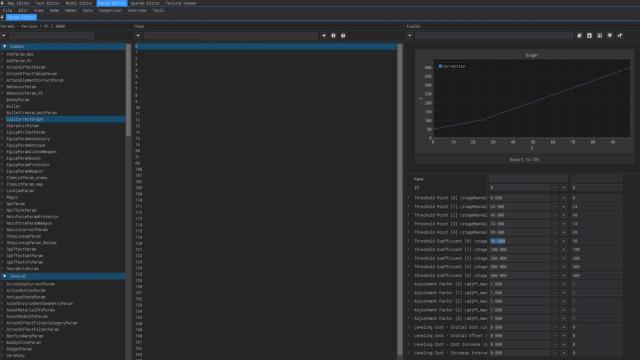The width and height of the screenshot is (640, 360).
Task: Select the Bullet param
Action: pos(13,106)
